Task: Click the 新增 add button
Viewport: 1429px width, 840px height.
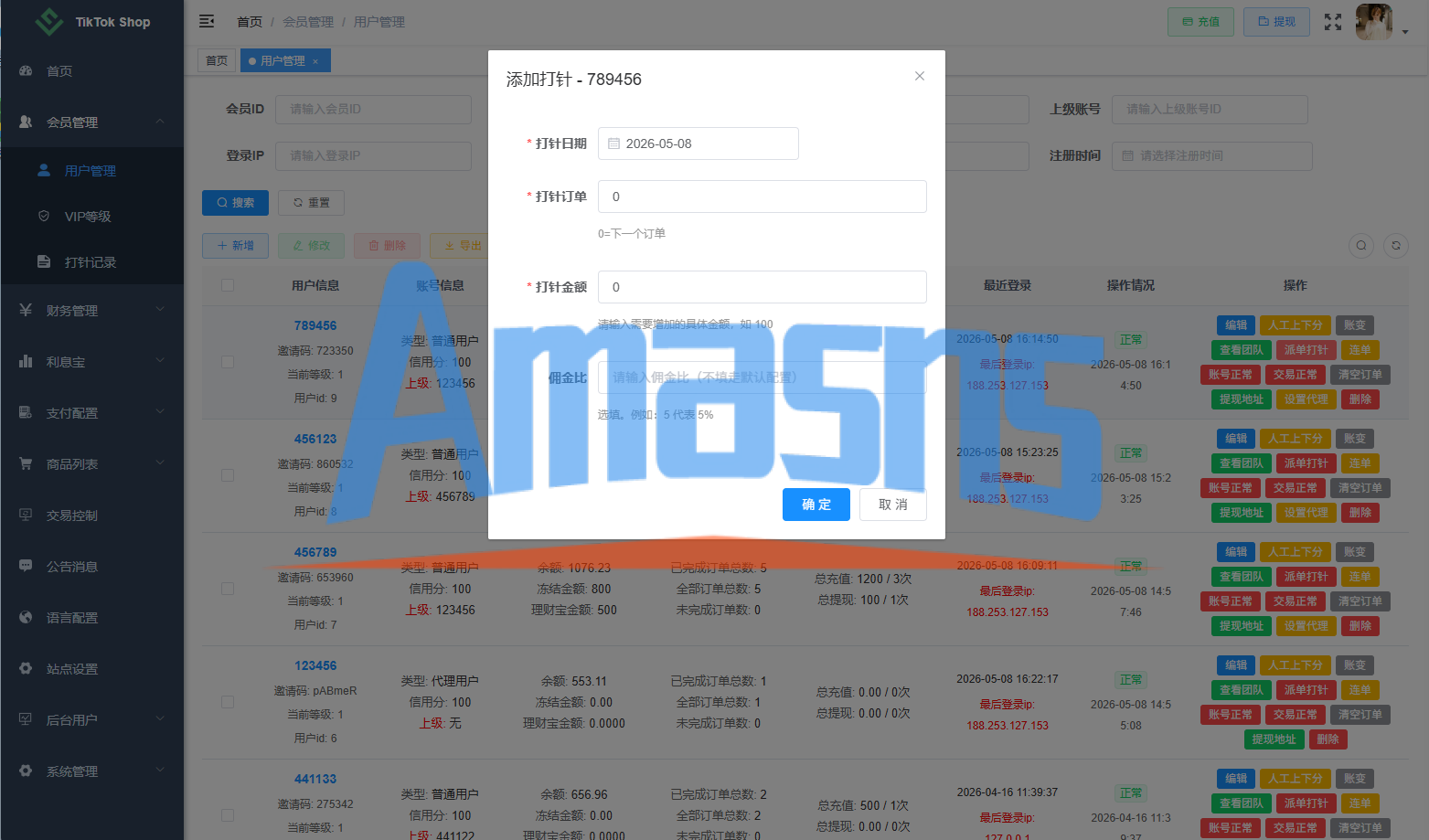Action: tap(235, 245)
